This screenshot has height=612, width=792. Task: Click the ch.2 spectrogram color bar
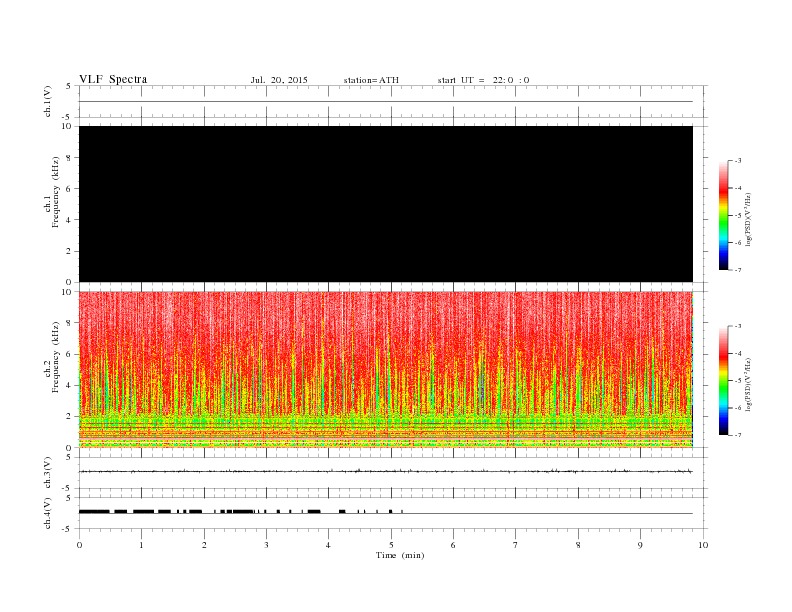(723, 380)
